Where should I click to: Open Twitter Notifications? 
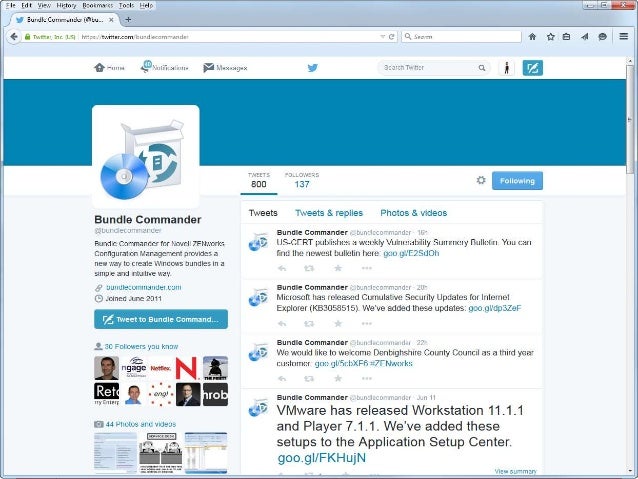point(164,67)
